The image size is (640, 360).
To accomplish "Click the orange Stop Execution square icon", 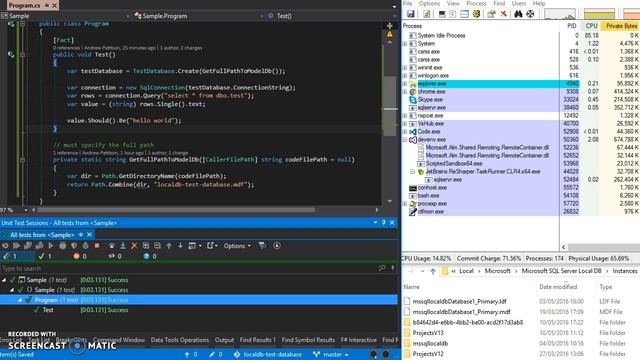I will [x=97, y=246].
